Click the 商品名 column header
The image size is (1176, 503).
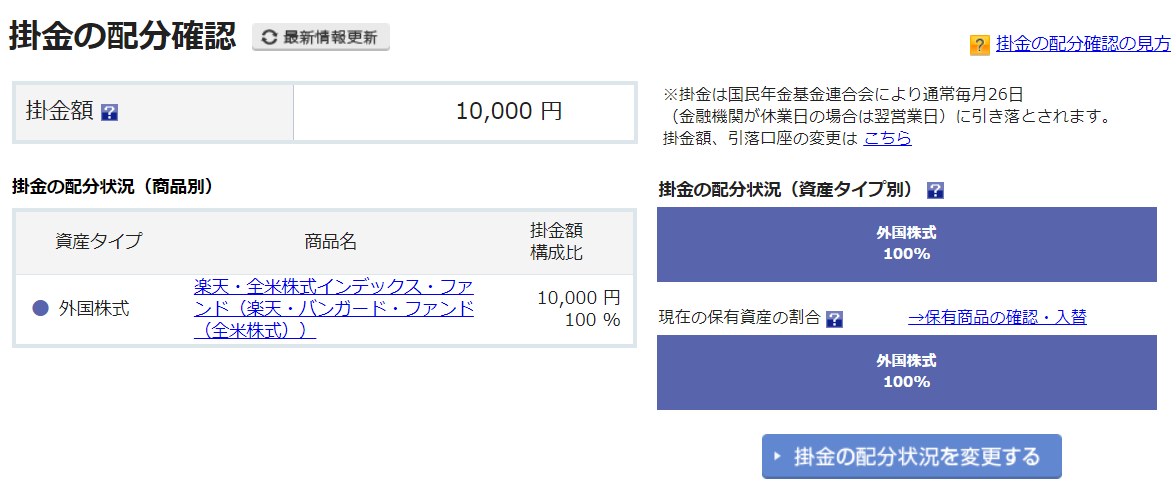click(330, 241)
